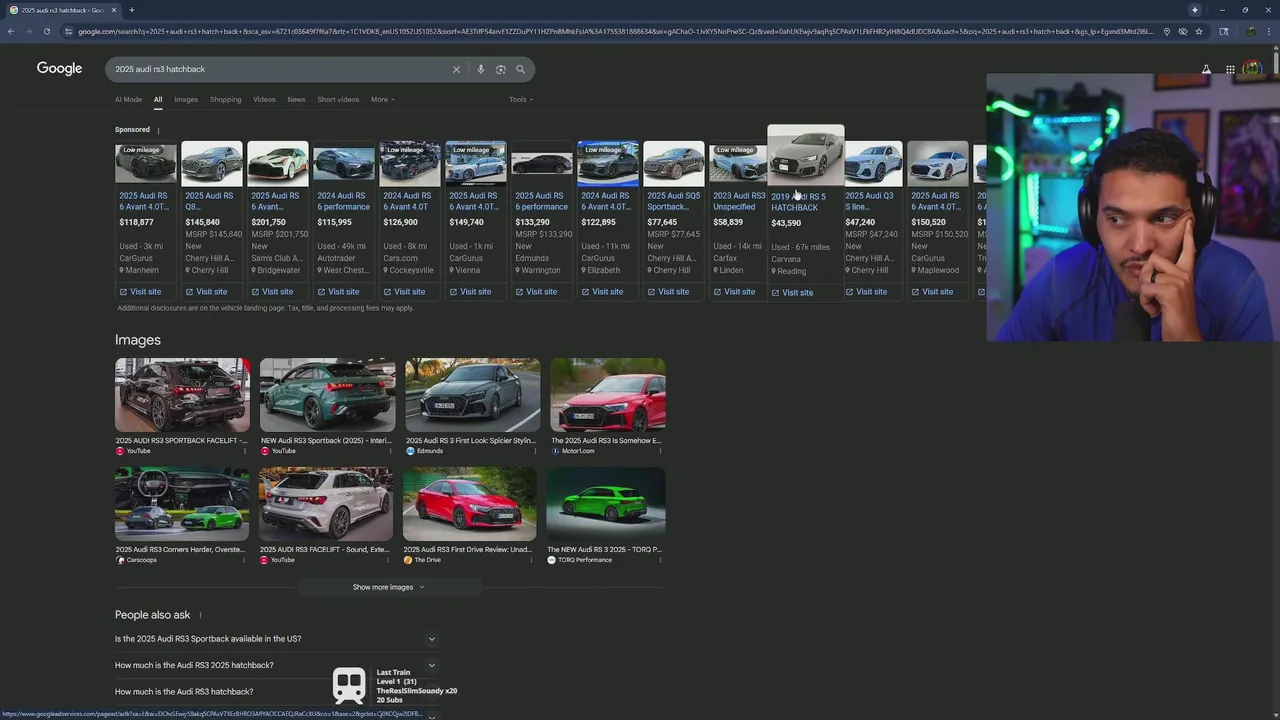Open the red The Drive First Drive Review thumbnail

pos(469,504)
